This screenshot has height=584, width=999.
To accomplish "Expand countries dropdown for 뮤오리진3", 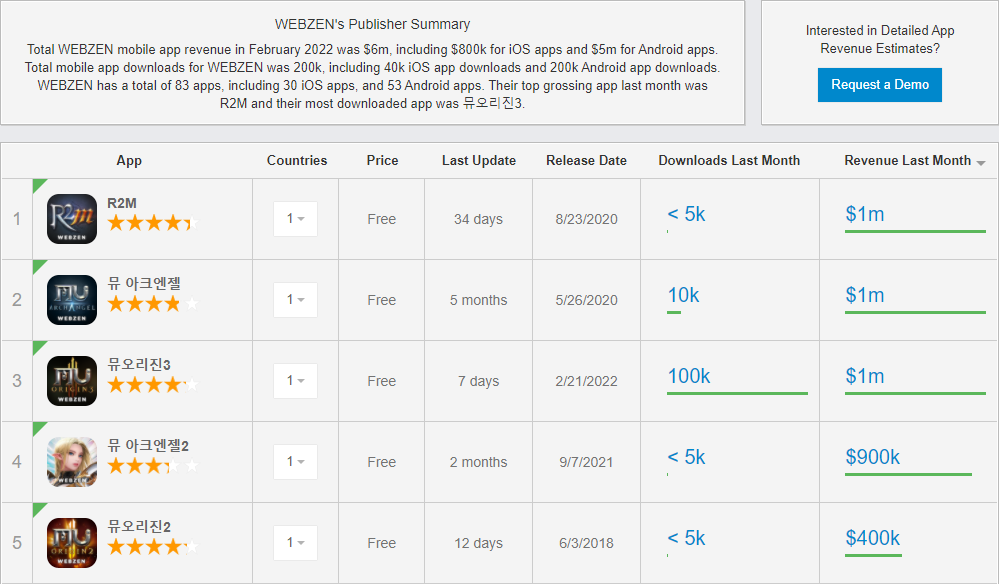I will [296, 381].
